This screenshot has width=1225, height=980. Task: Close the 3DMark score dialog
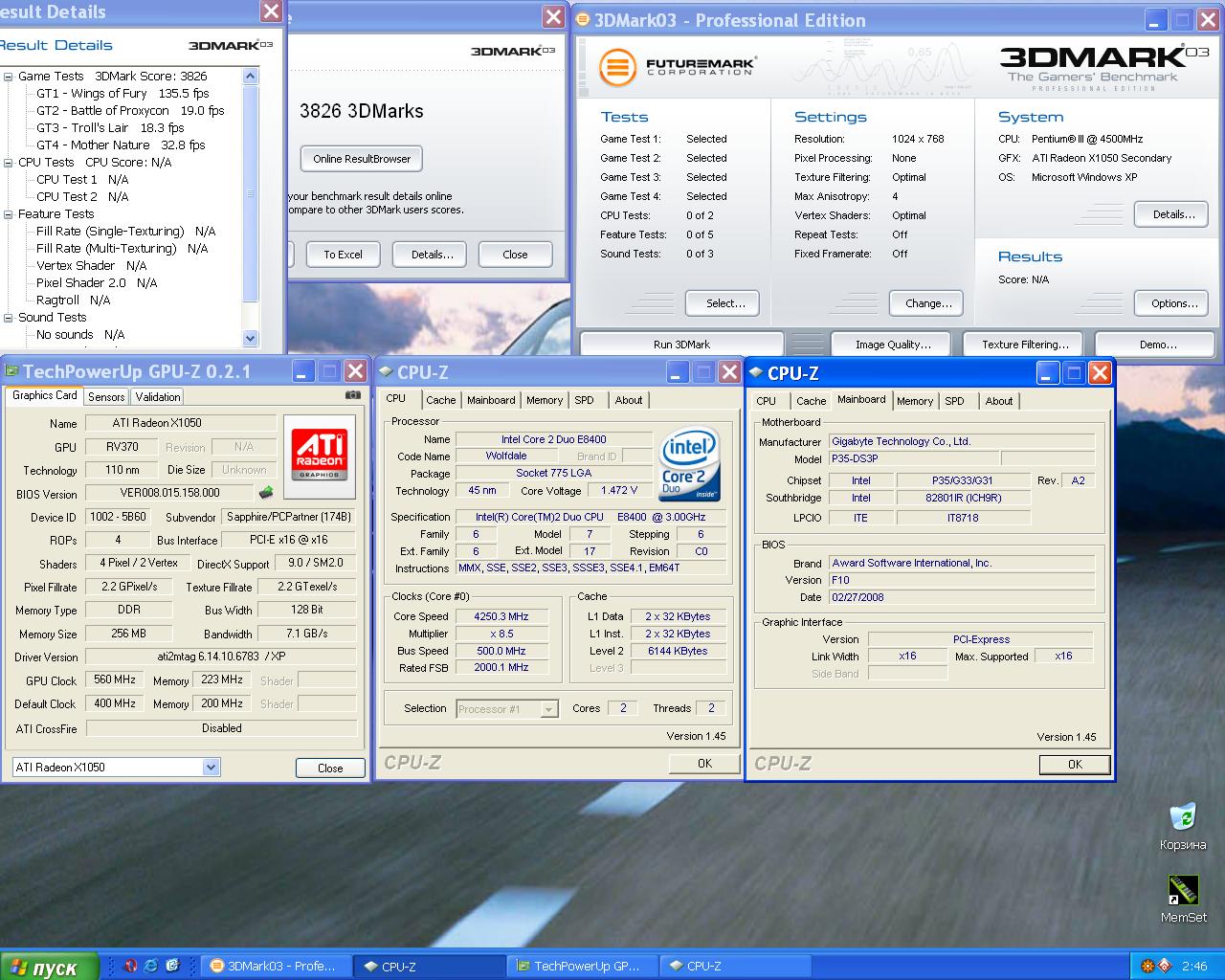point(515,255)
